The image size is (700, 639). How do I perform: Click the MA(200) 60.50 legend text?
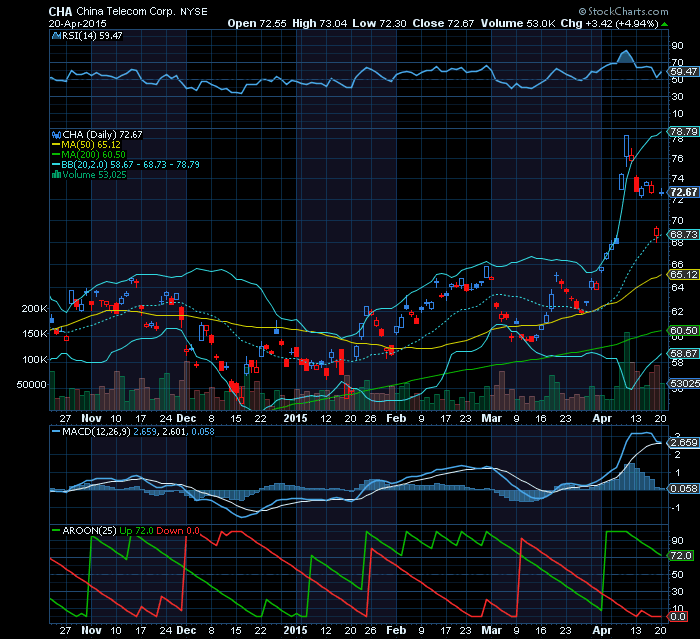[x=93, y=155]
